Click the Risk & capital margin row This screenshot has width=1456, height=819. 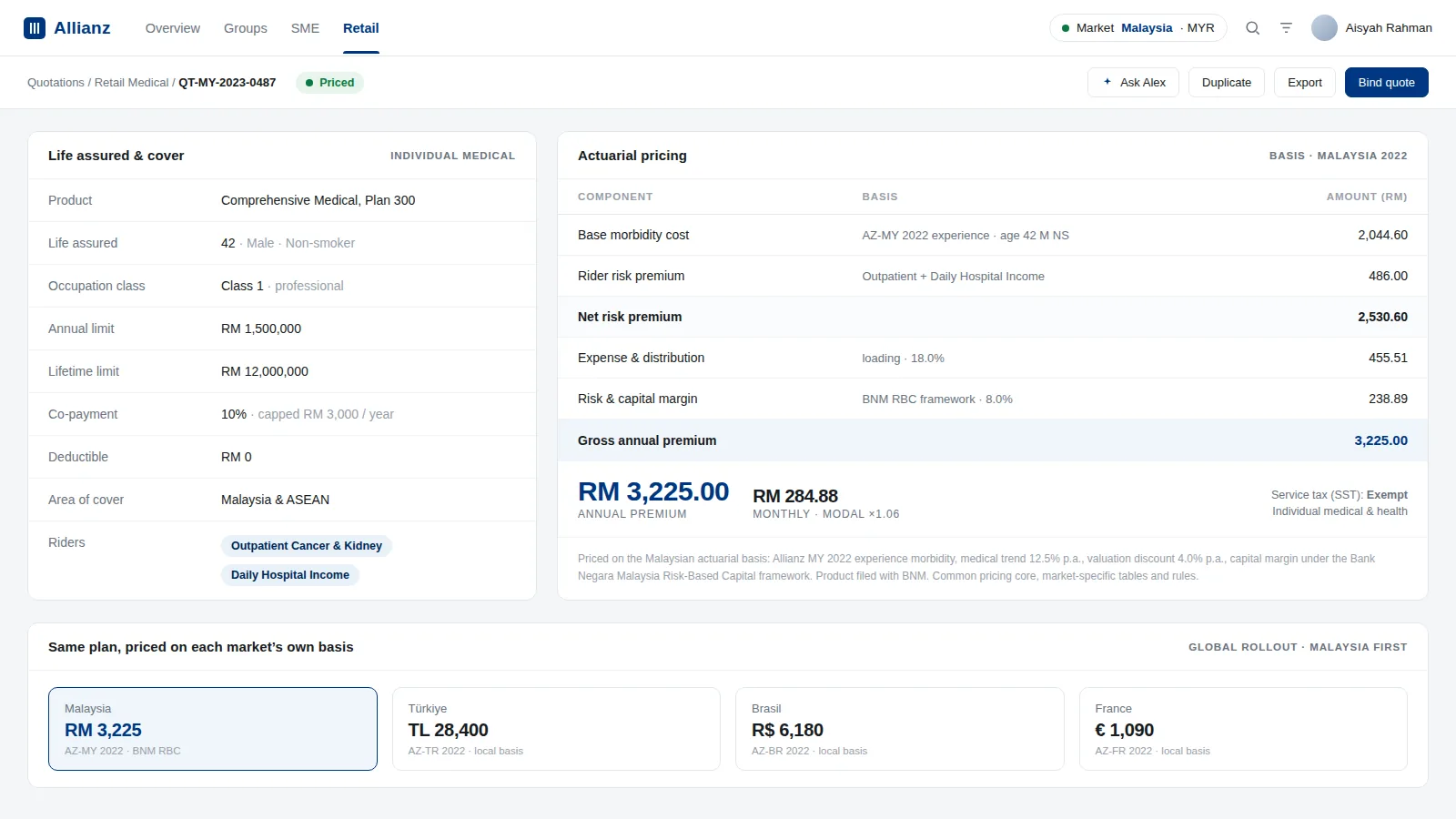tap(993, 399)
